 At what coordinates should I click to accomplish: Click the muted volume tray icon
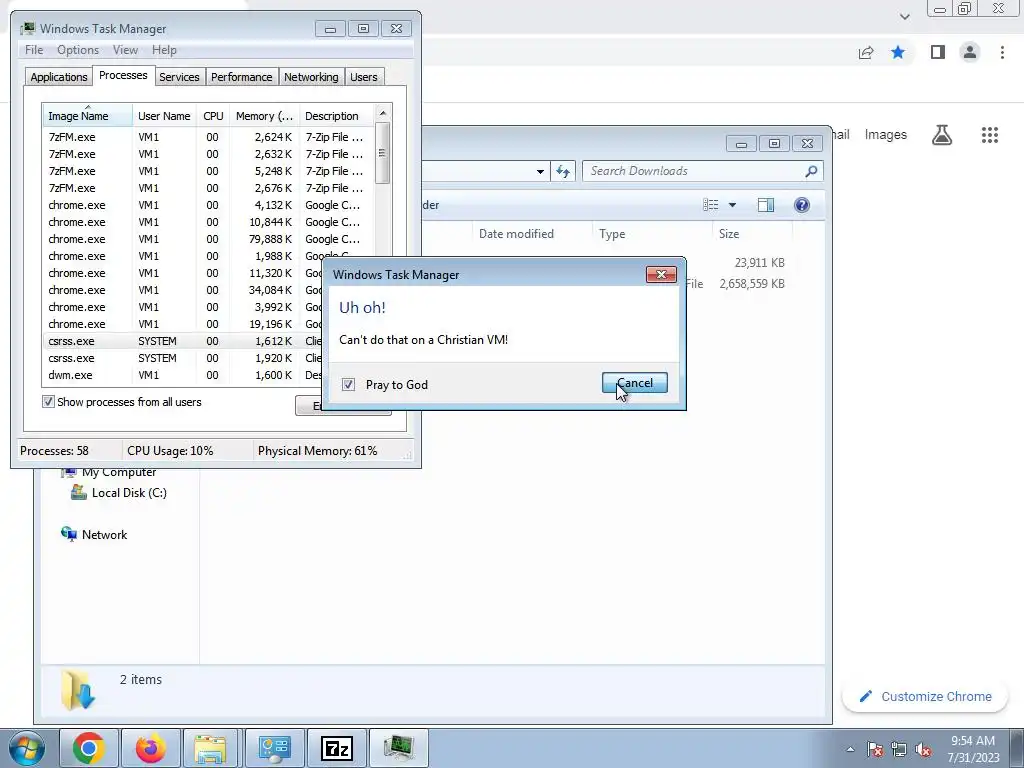coord(923,749)
